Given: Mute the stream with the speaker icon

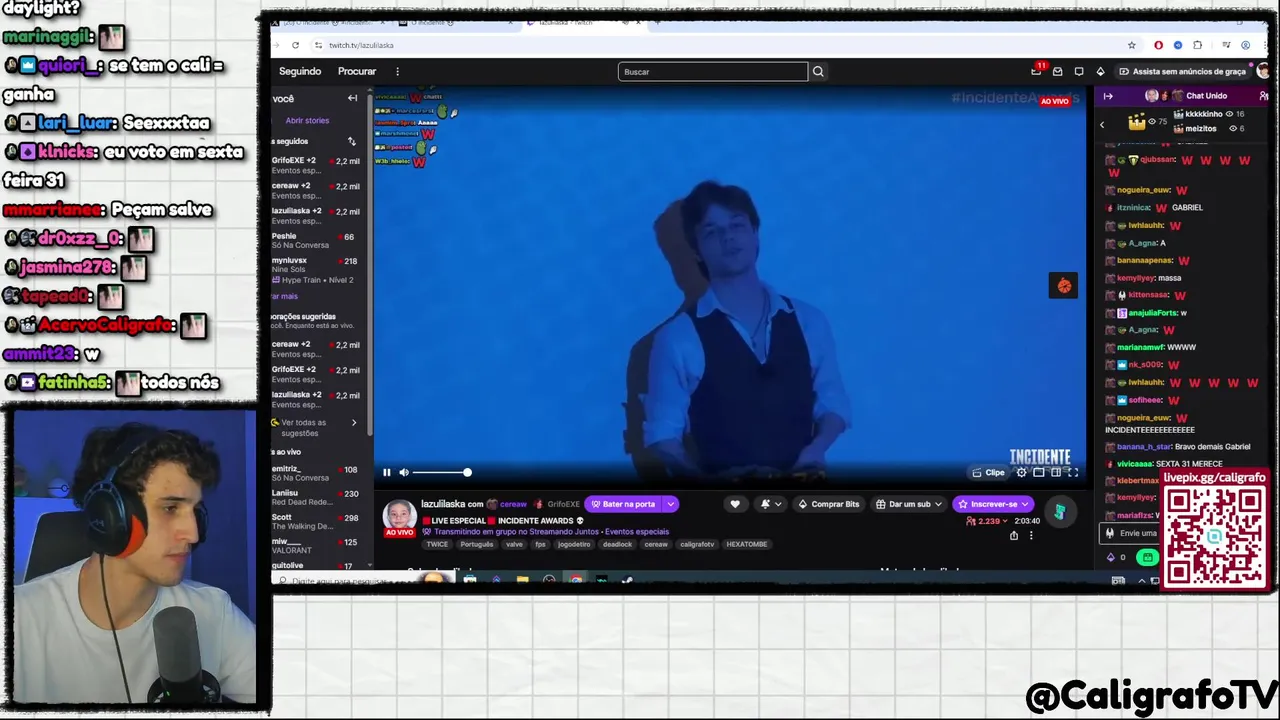Looking at the screenshot, I should click(404, 472).
